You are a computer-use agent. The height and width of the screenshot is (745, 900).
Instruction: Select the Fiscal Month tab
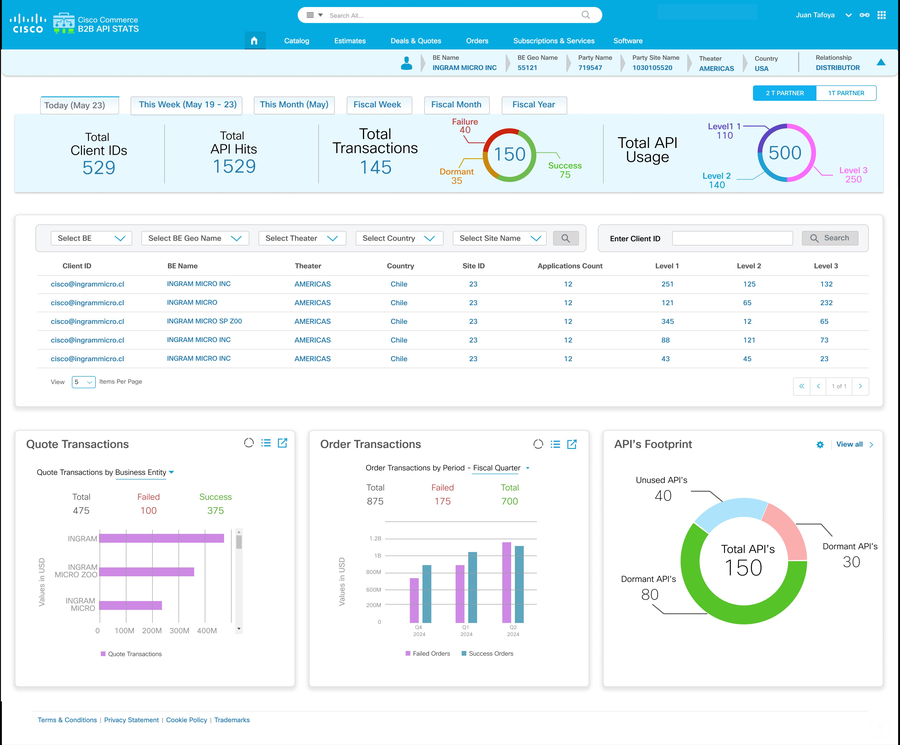pyautogui.click(x=457, y=105)
